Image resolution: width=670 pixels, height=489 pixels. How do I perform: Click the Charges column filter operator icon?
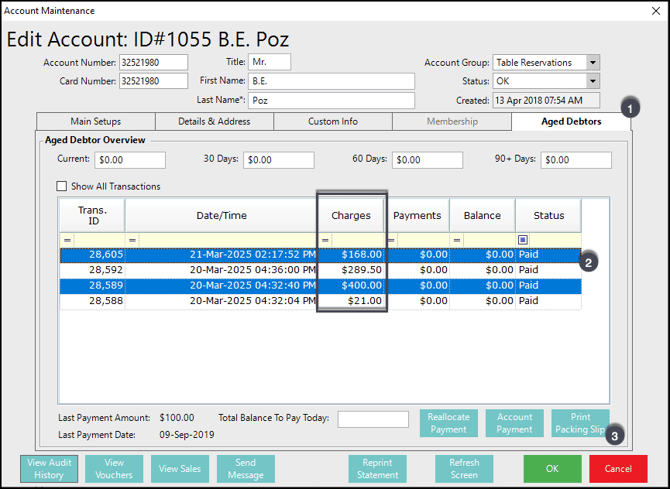point(325,241)
